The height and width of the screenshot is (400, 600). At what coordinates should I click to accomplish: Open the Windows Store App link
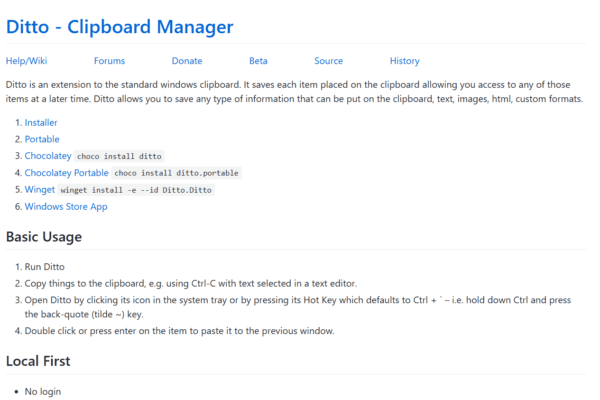pos(66,207)
